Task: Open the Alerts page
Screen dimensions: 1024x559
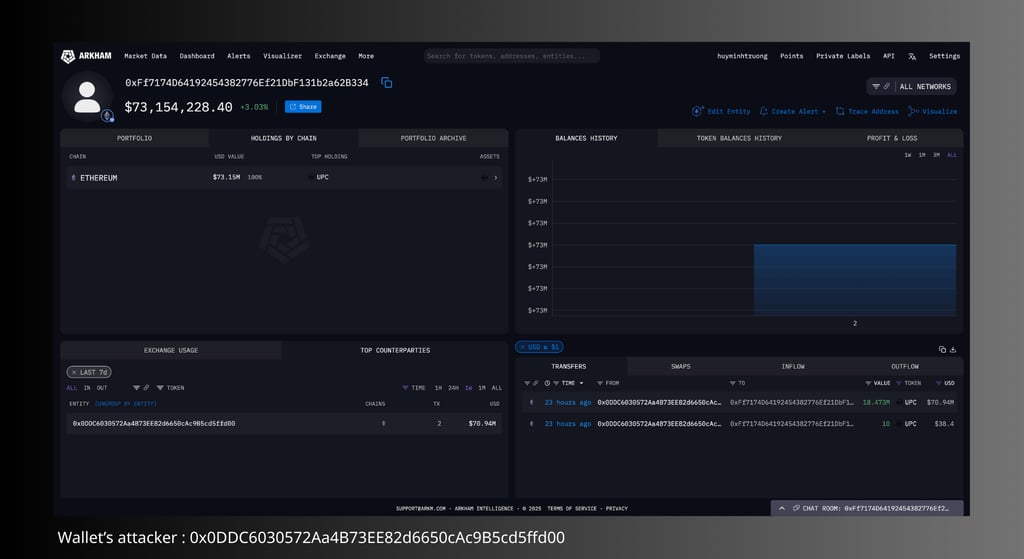Action: (x=239, y=56)
